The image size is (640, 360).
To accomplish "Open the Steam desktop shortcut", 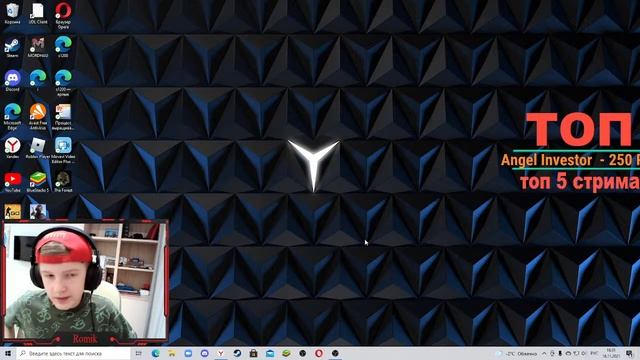I will [x=12, y=47].
